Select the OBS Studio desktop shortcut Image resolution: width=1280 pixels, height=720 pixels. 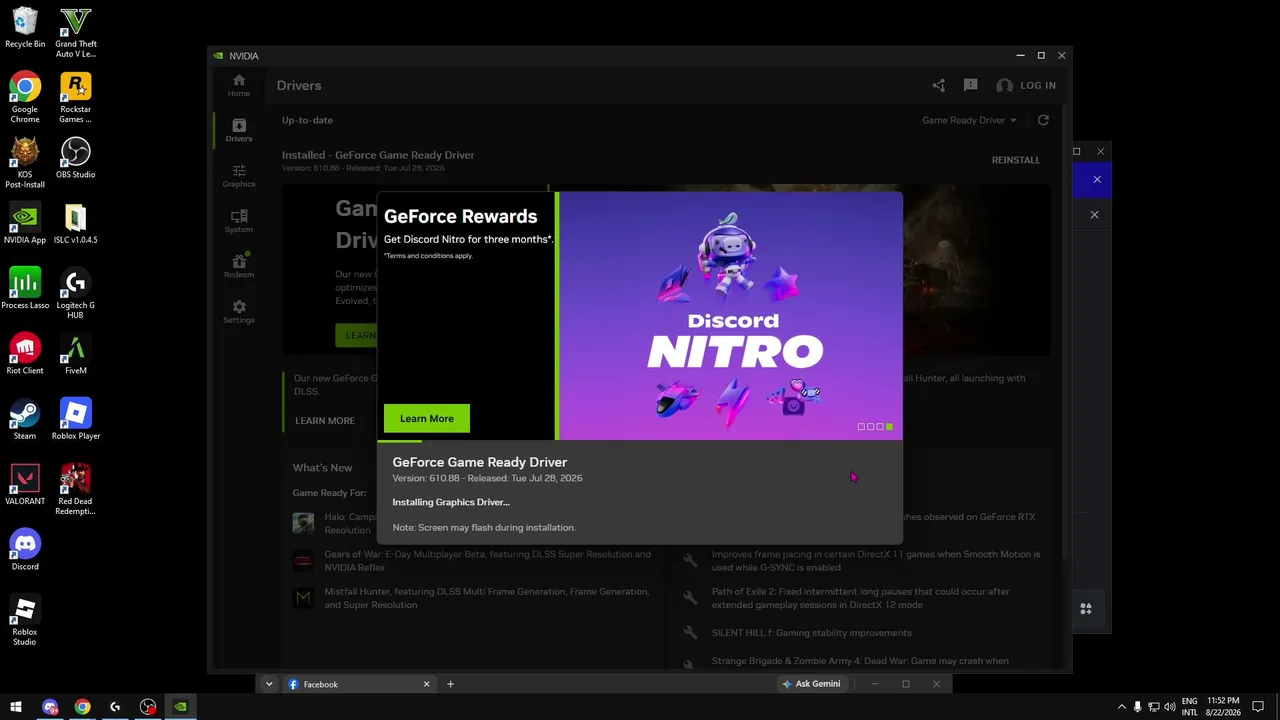(76, 159)
